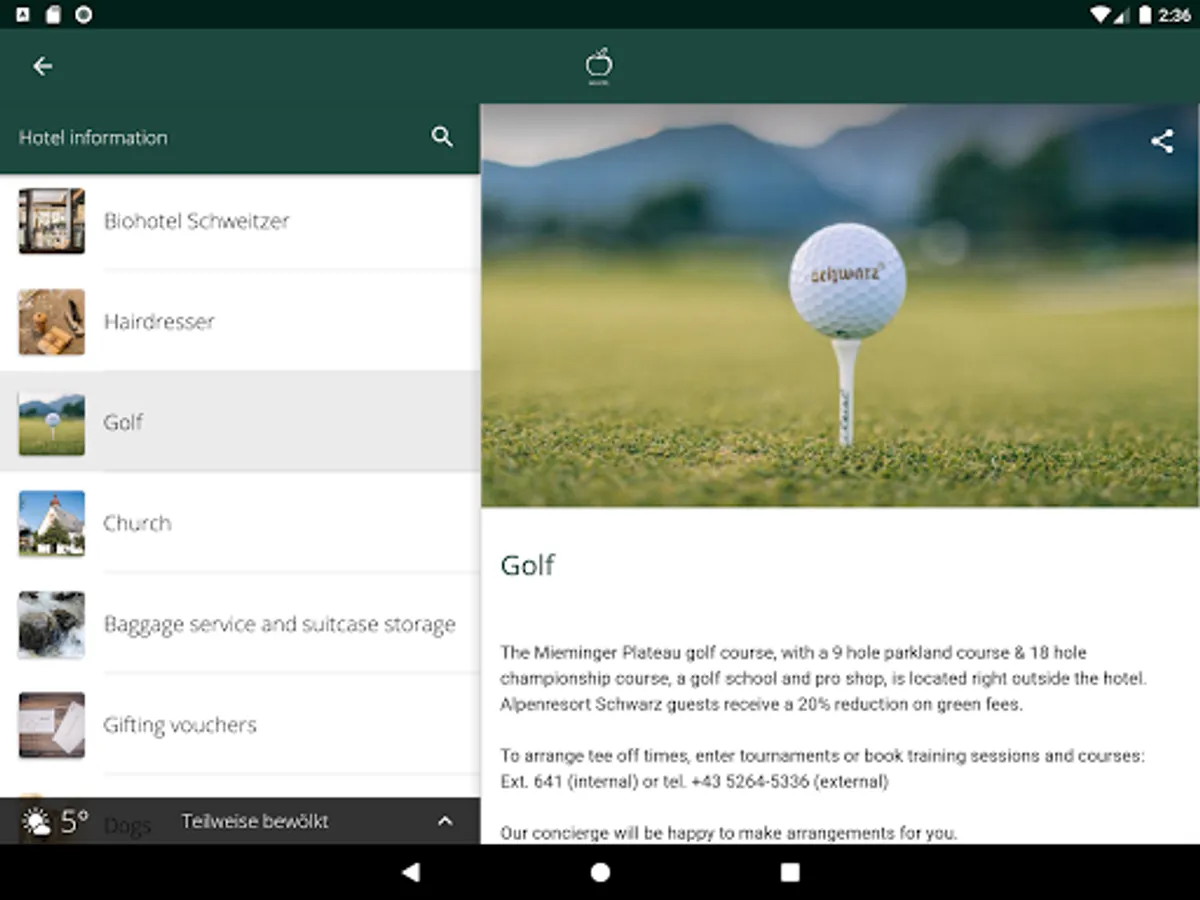Tap the Baggage service thumbnail image
Screen dimensions: 1200x900
click(52, 624)
